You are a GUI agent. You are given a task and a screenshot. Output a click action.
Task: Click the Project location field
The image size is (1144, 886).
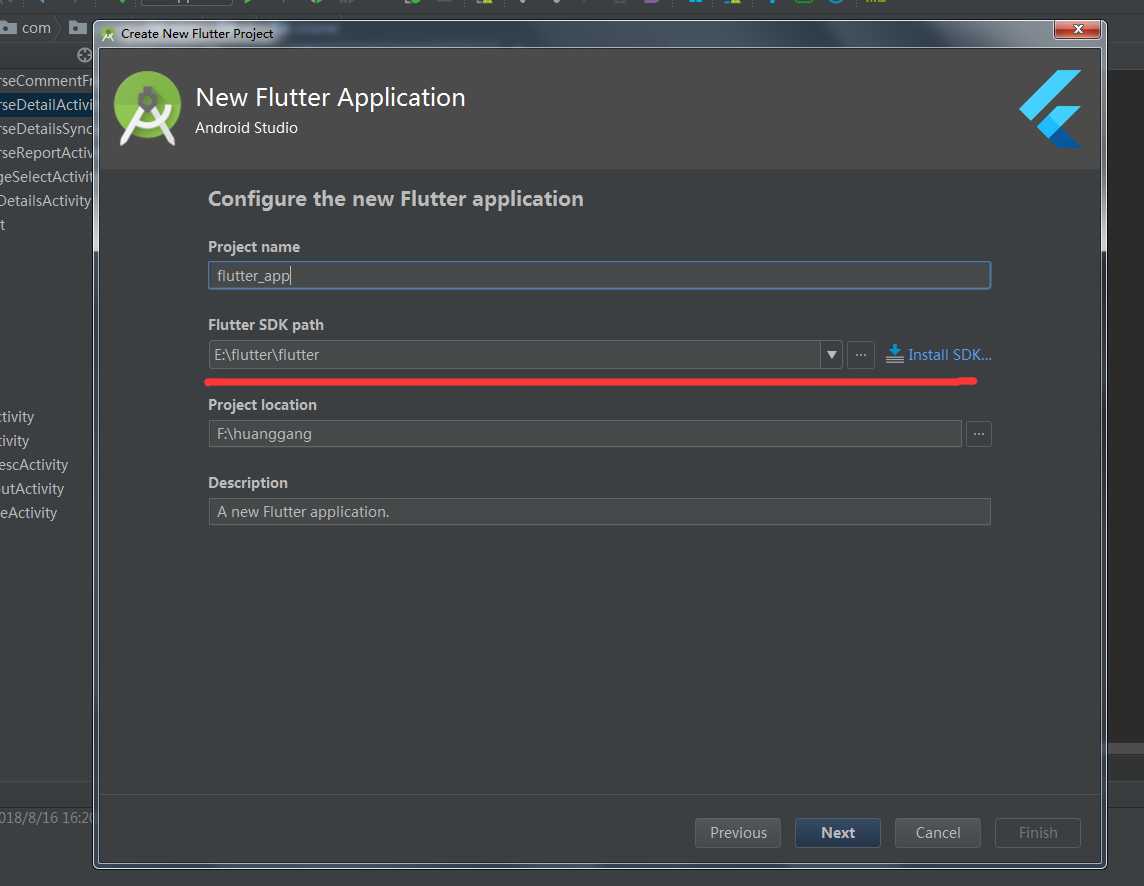[x=584, y=434]
